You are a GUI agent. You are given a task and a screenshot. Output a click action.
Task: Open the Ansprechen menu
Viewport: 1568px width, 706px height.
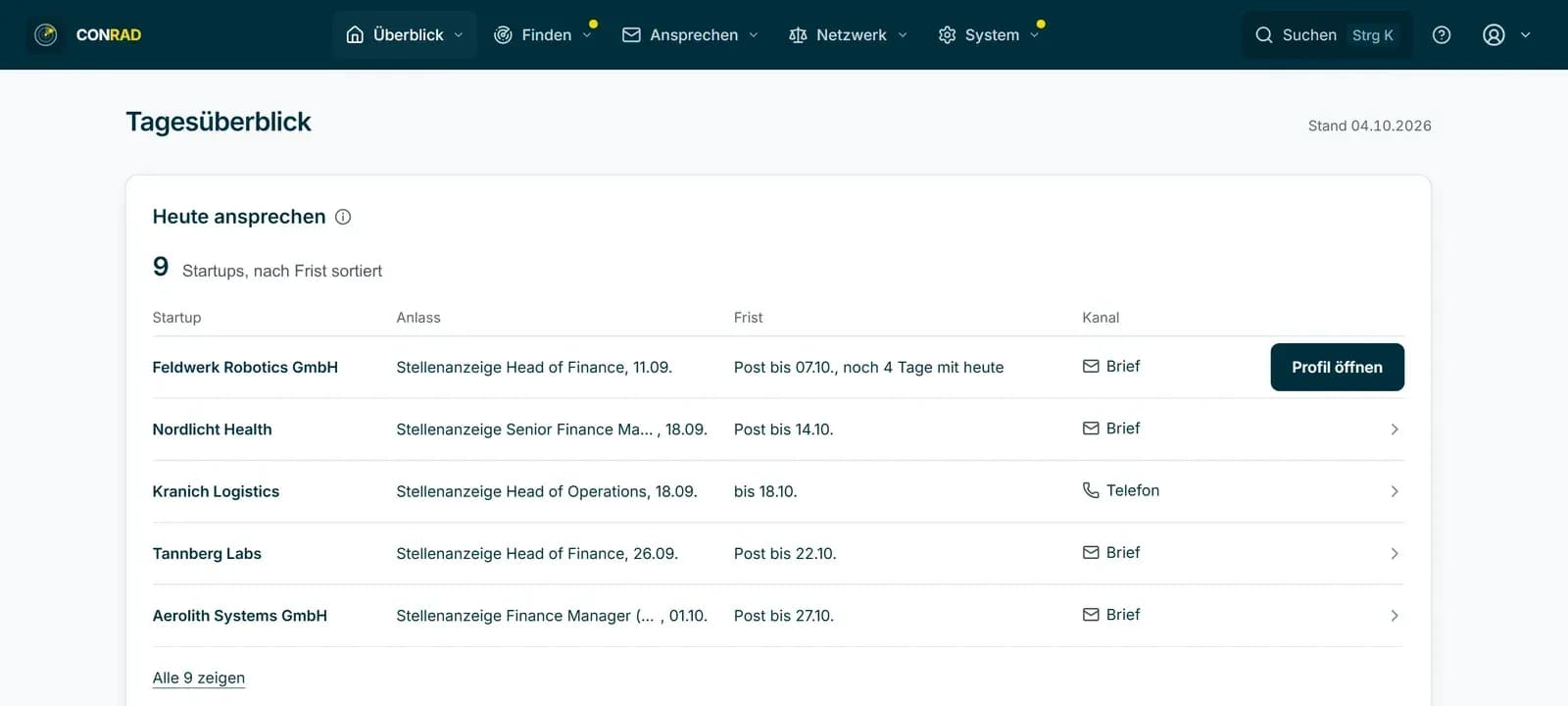point(690,34)
